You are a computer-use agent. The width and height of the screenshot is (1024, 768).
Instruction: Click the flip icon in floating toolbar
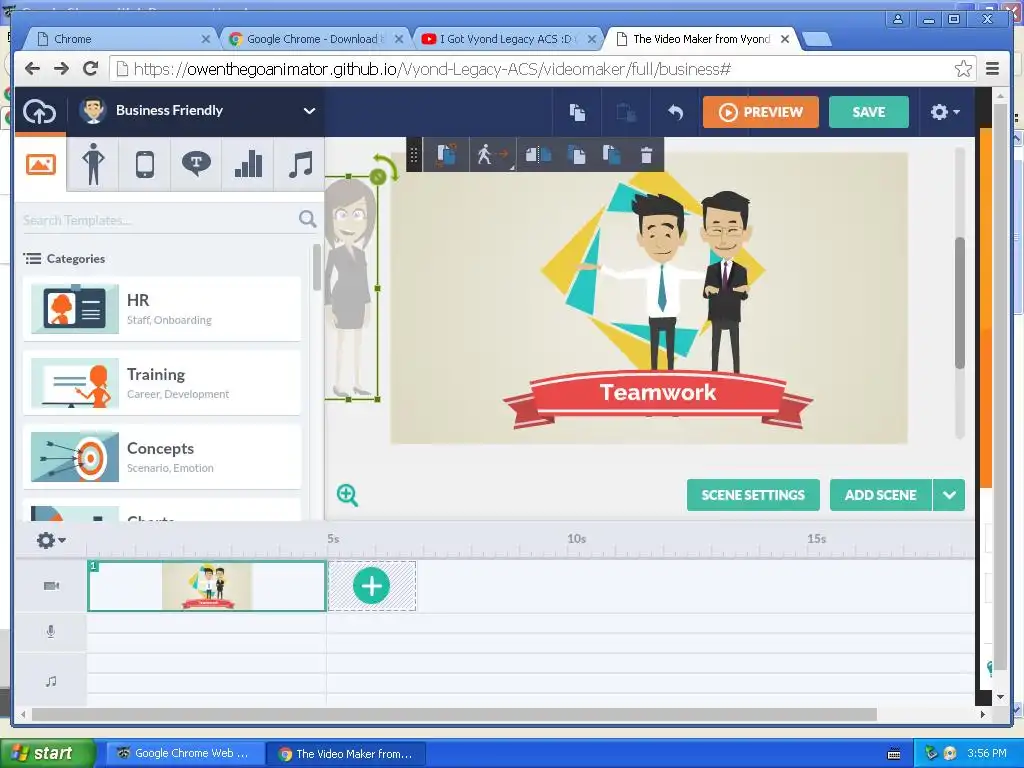coord(538,155)
